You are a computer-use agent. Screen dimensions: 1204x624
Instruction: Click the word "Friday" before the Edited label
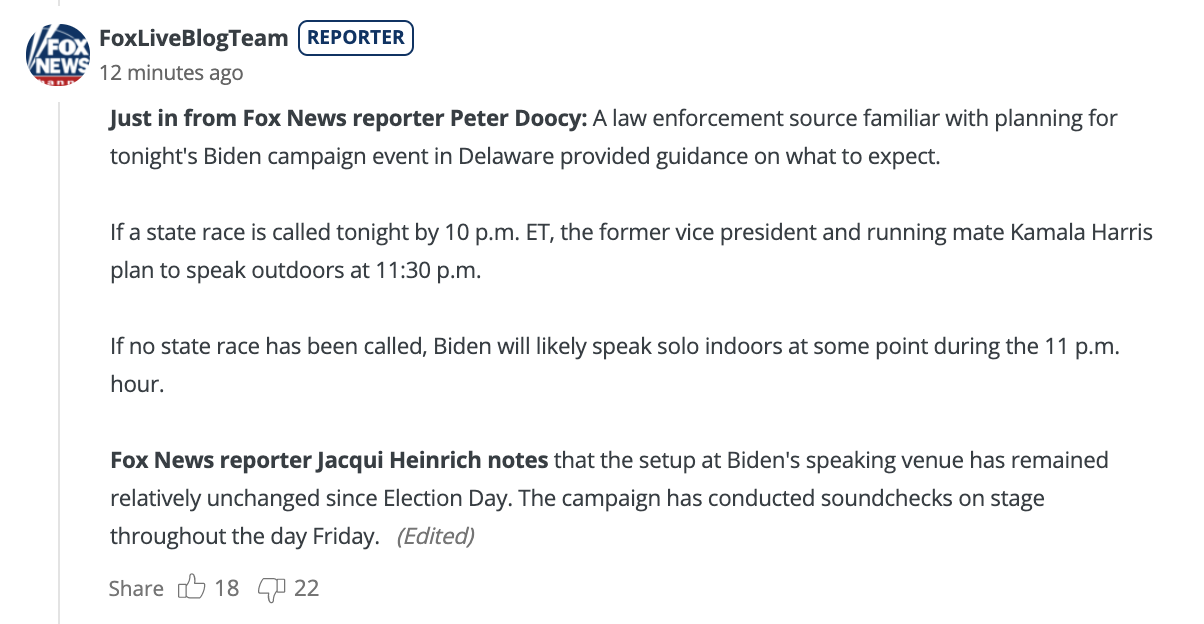[x=344, y=536]
